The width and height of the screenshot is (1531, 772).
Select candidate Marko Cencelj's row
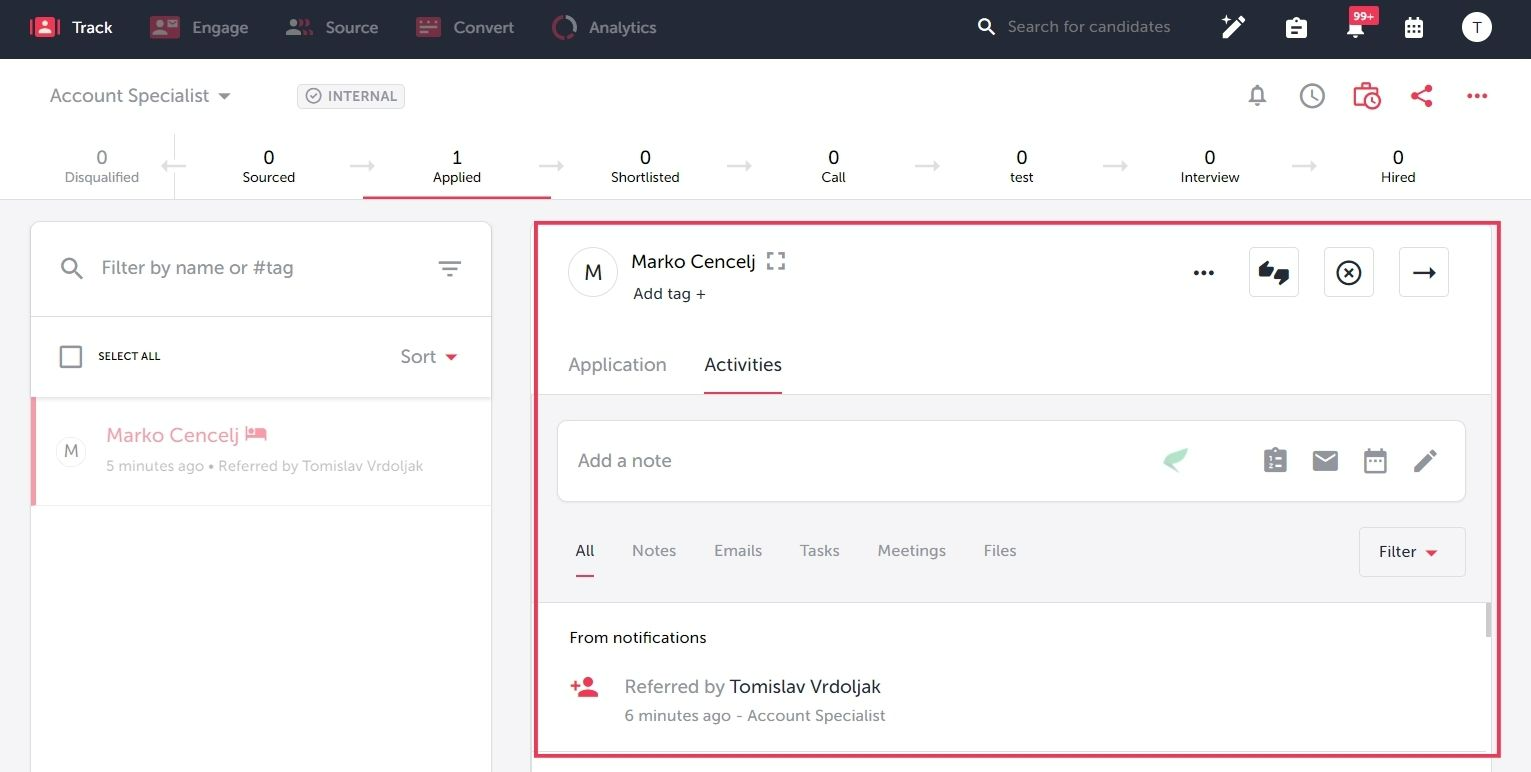pyautogui.click(x=260, y=450)
